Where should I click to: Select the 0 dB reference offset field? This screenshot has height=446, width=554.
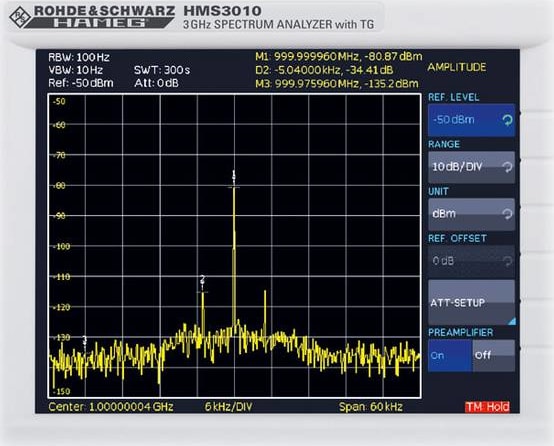pyautogui.click(x=471, y=261)
